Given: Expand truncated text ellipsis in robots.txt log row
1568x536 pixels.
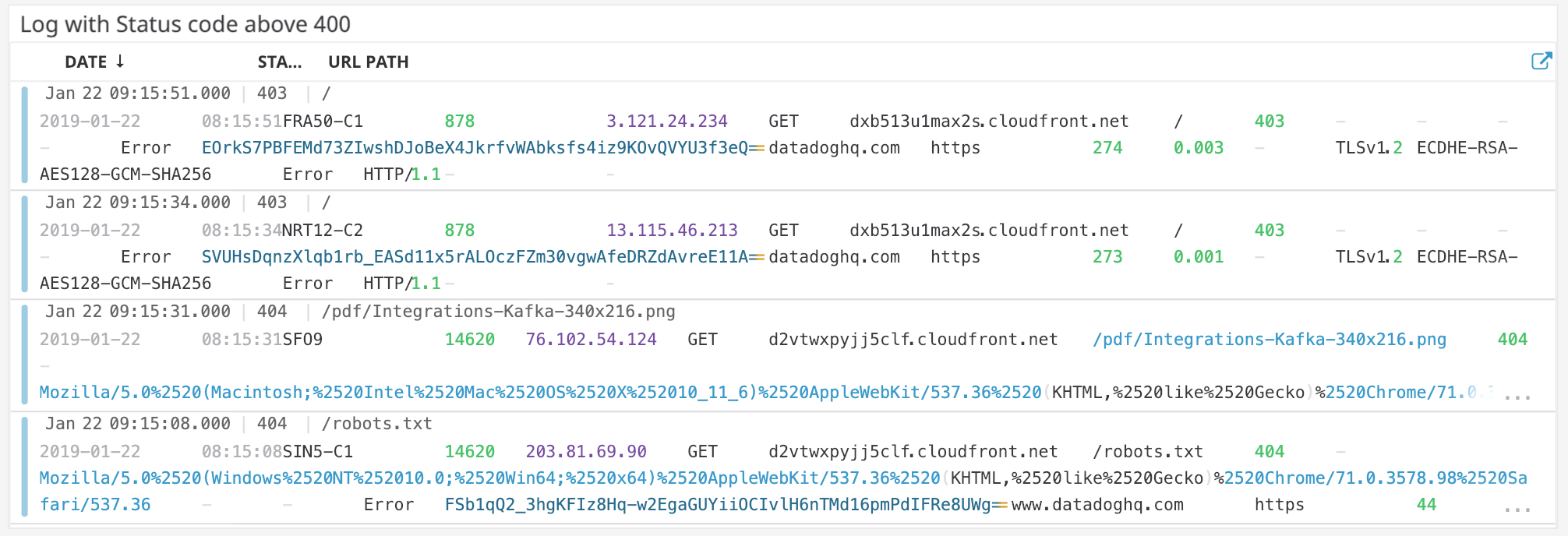Looking at the screenshot, I should coord(1517,508).
